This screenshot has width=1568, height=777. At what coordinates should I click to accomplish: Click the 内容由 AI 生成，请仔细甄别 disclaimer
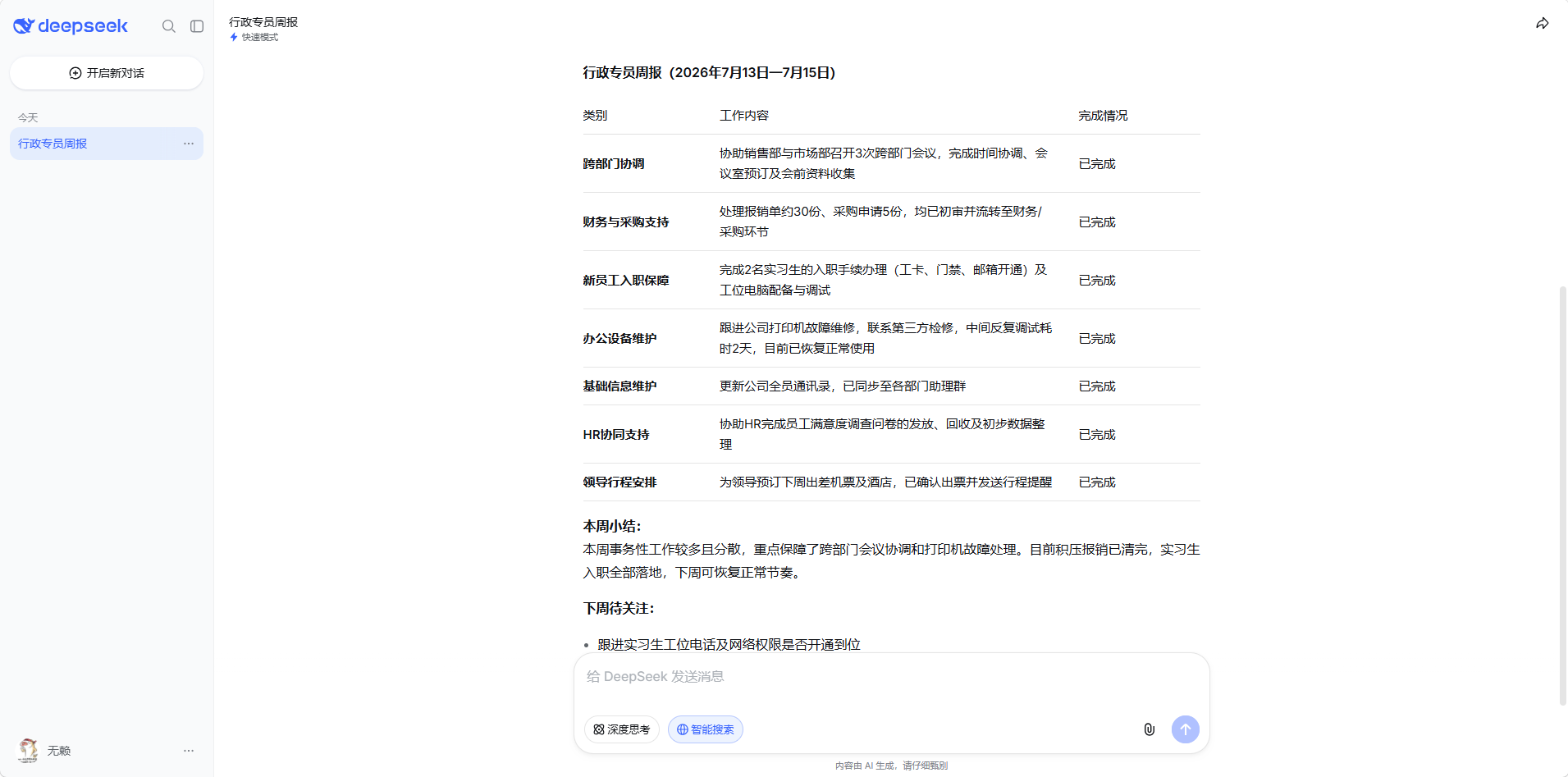click(891, 766)
